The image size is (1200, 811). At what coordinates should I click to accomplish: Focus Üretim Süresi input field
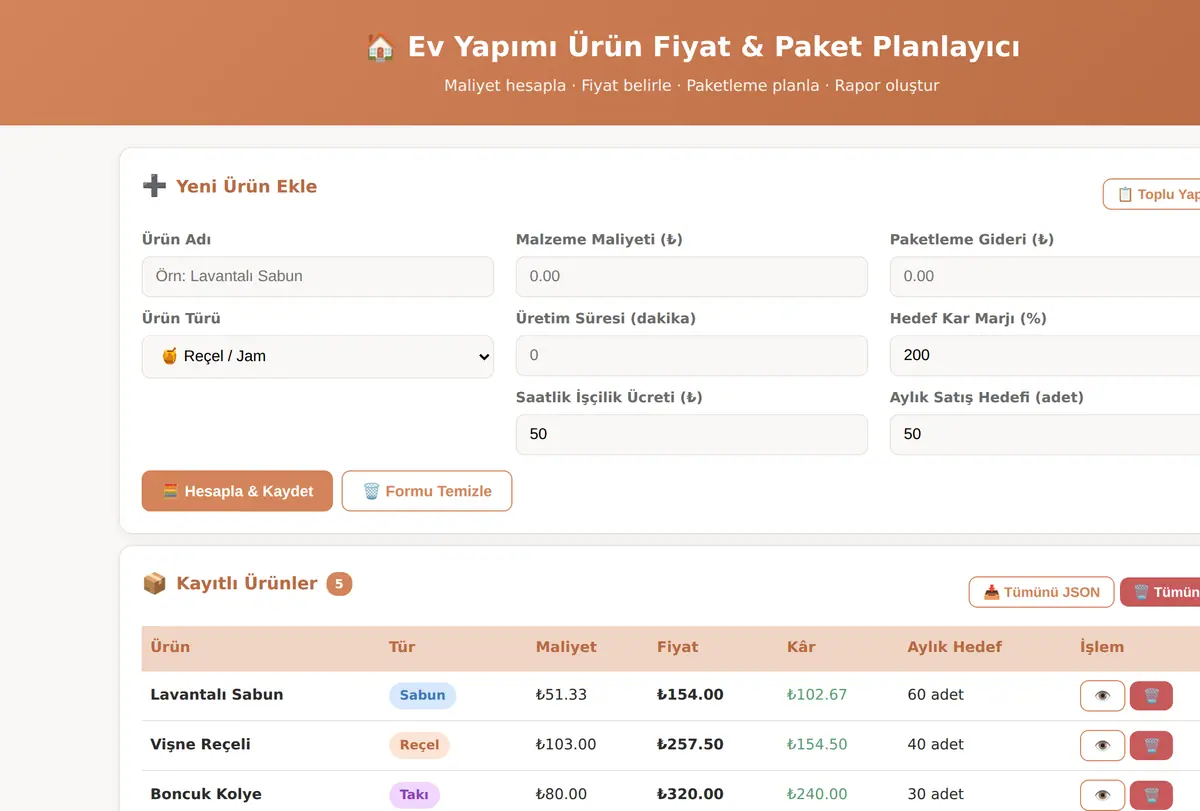pos(692,355)
